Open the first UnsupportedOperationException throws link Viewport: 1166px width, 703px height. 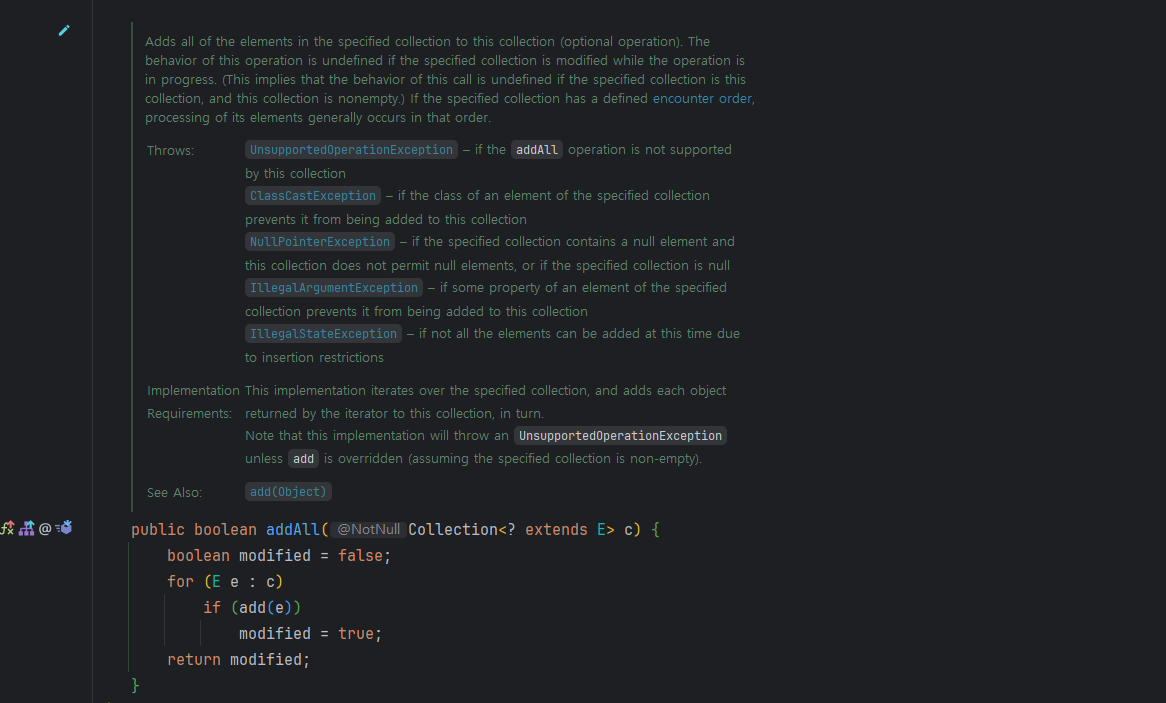[x=351, y=150]
